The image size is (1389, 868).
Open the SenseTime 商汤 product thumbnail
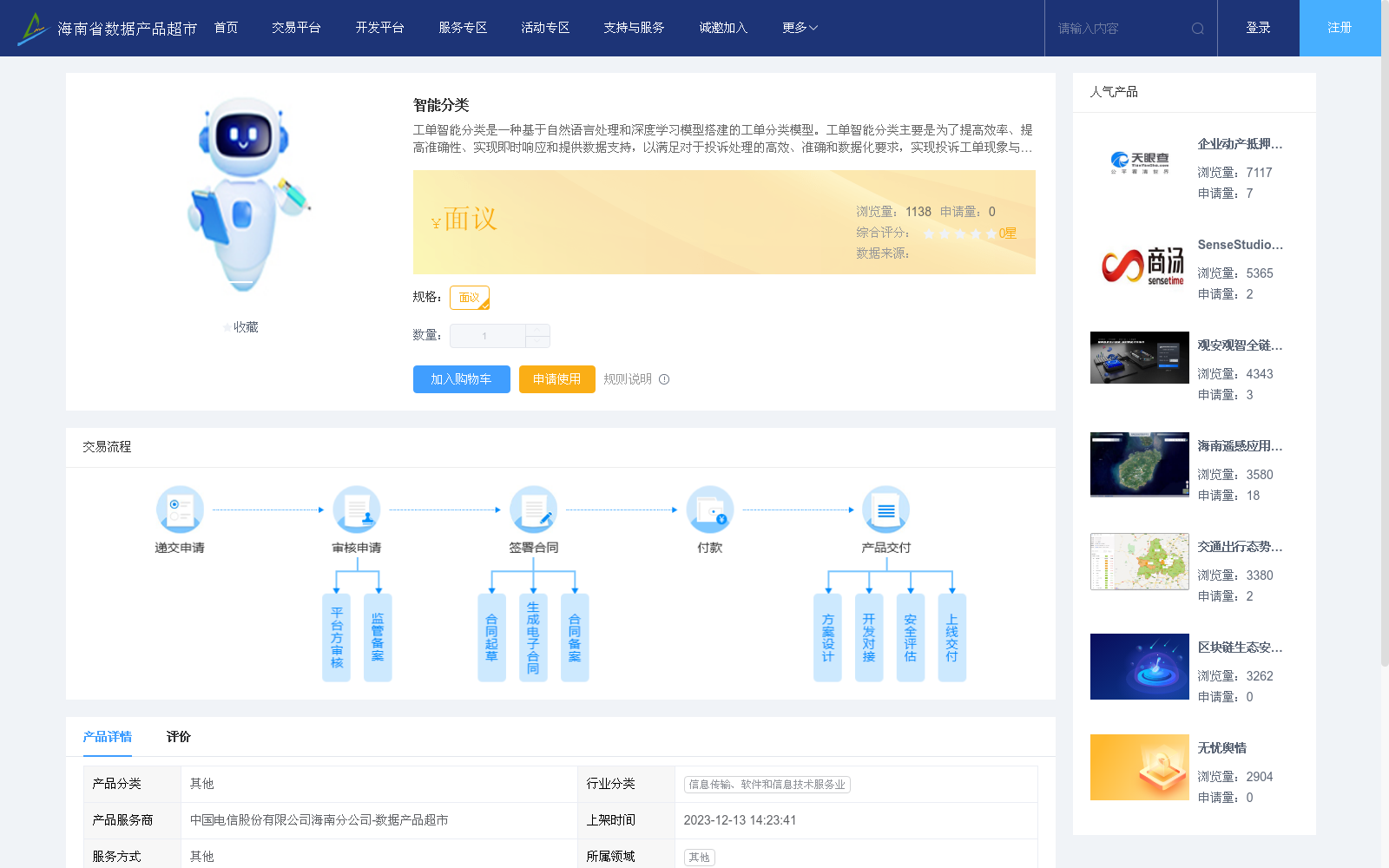click(1140, 264)
